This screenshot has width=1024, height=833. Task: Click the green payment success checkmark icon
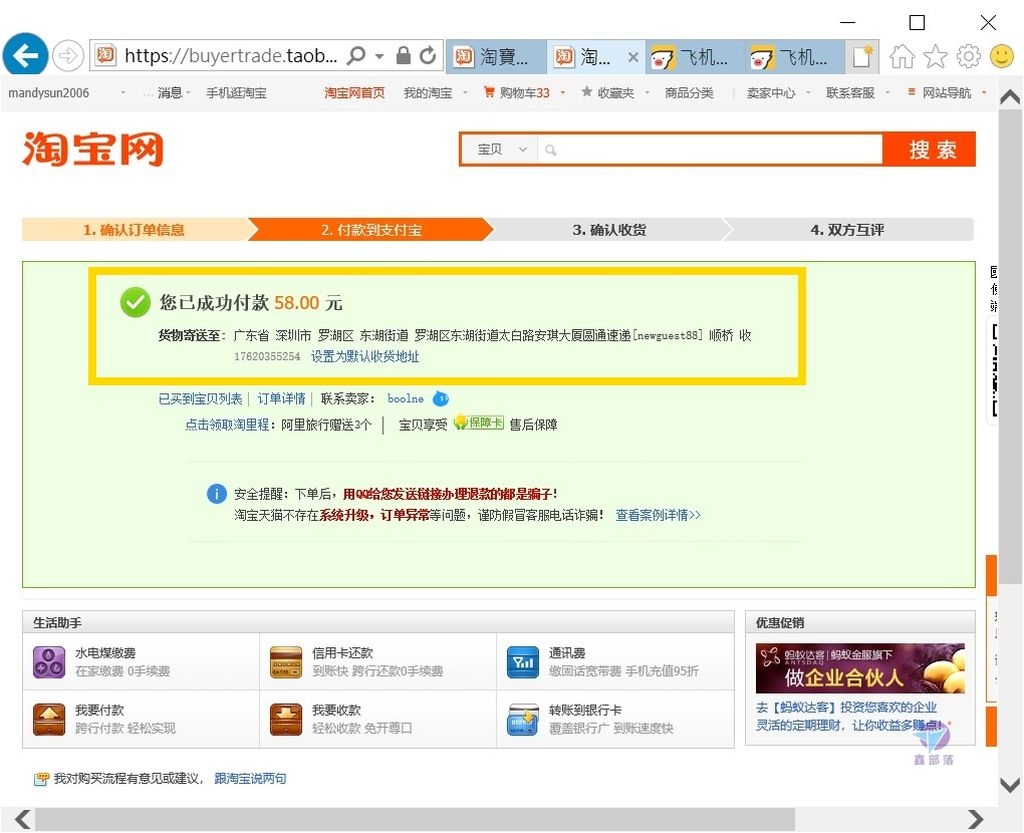135,302
